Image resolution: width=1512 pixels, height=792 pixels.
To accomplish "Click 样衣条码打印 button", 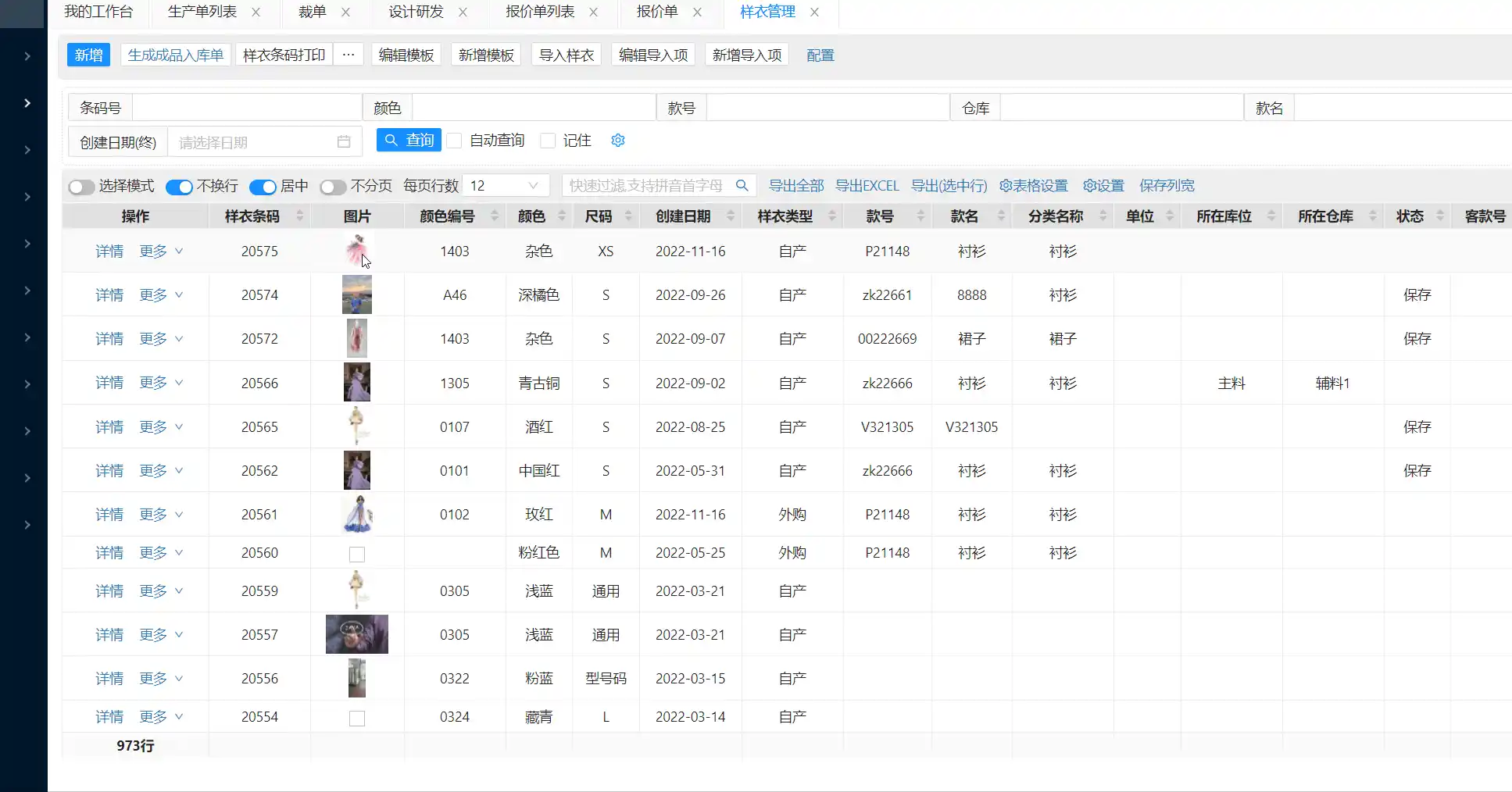I will [x=284, y=55].
